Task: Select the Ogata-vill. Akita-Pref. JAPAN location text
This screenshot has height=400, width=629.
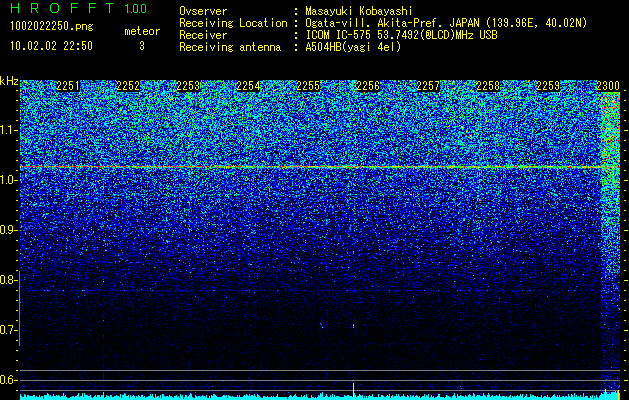Action: pos(446,23)
